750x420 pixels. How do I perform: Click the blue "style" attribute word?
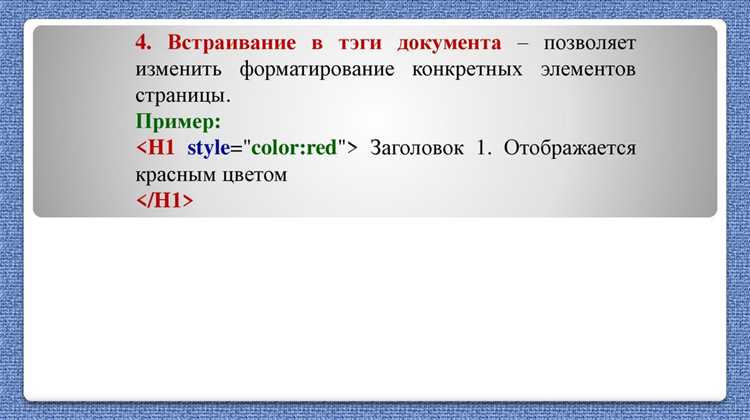(x=209, y=148)
